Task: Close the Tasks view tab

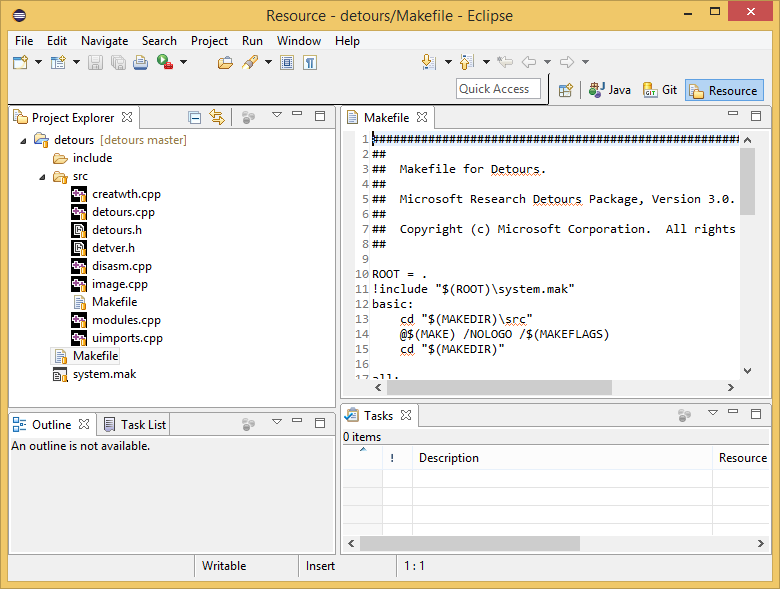Action: 406,415
